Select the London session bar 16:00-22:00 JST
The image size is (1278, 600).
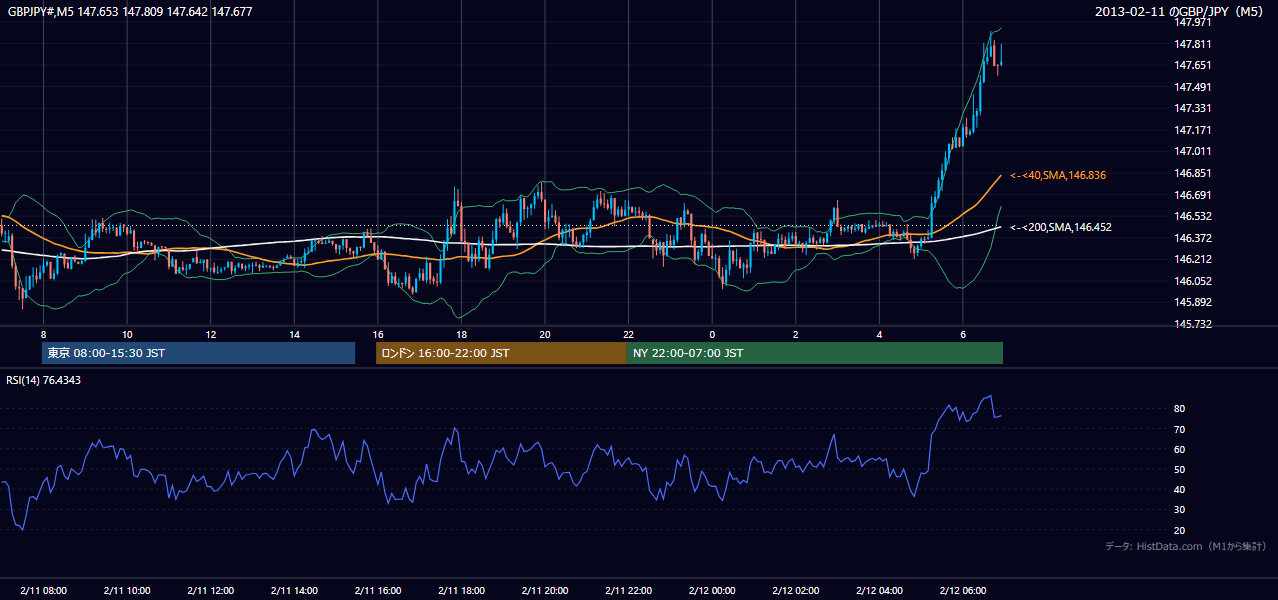(501, 353)
